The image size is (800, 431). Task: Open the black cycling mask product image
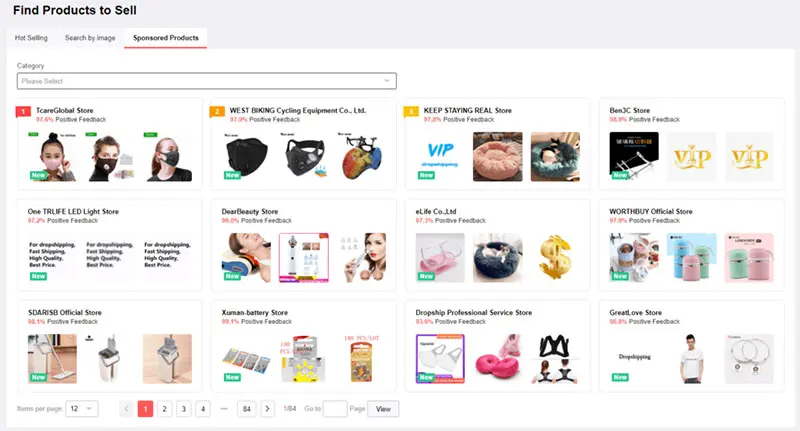246,157
